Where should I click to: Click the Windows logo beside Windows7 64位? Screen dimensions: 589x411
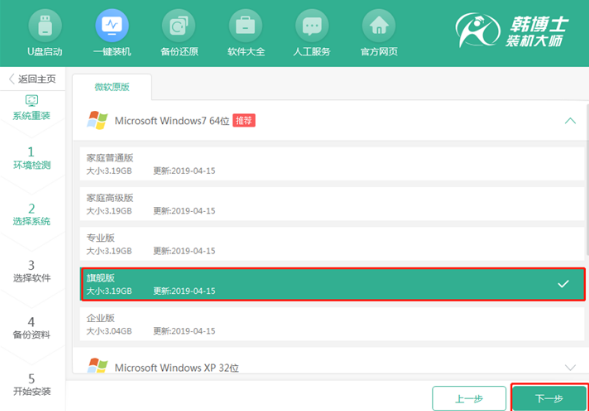(97, 120)
